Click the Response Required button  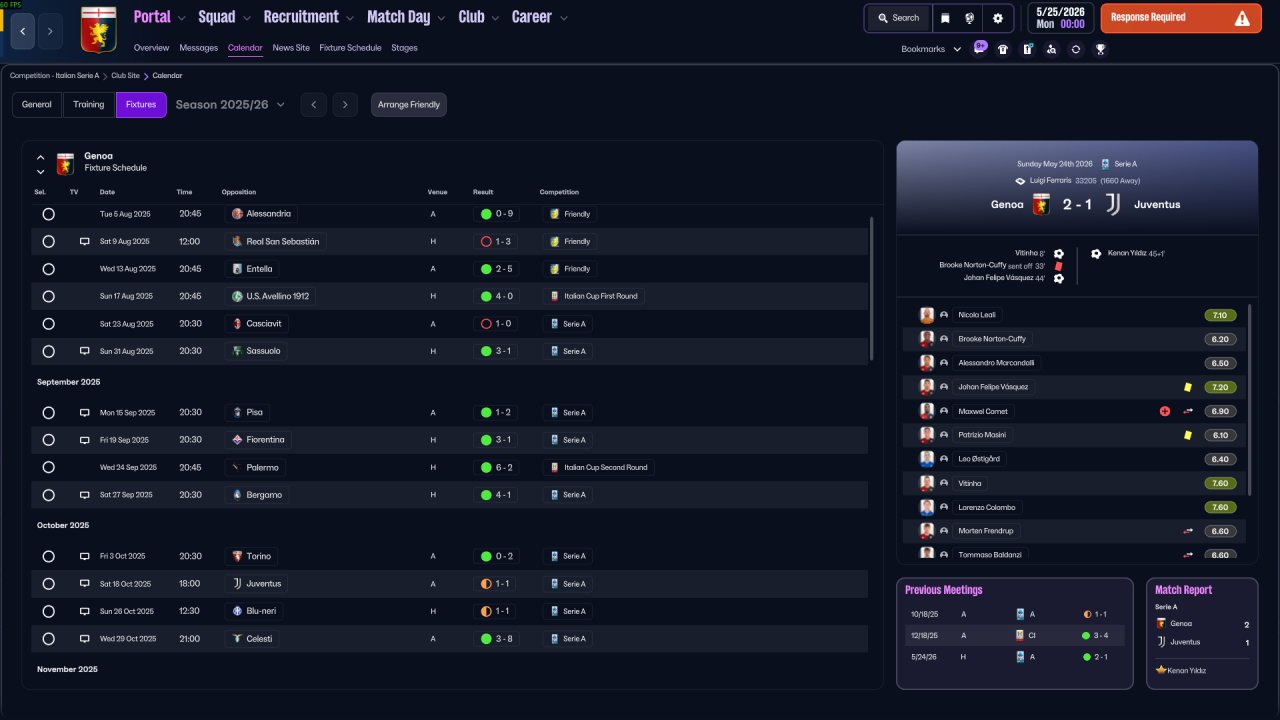pyautogui.click(x=1181, y=18)
